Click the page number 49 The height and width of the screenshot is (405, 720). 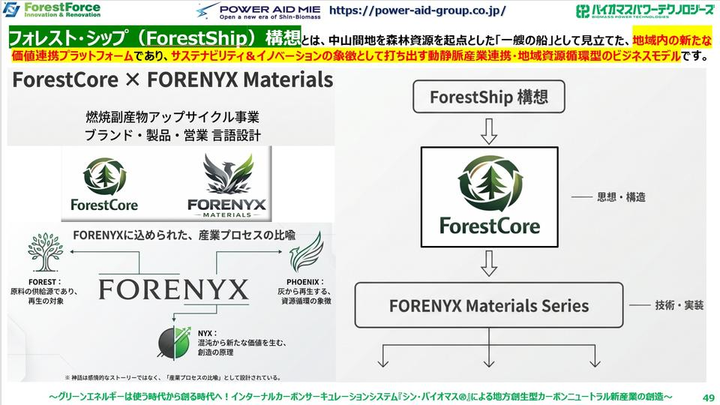pyautogui.click(x=709, y=398)
